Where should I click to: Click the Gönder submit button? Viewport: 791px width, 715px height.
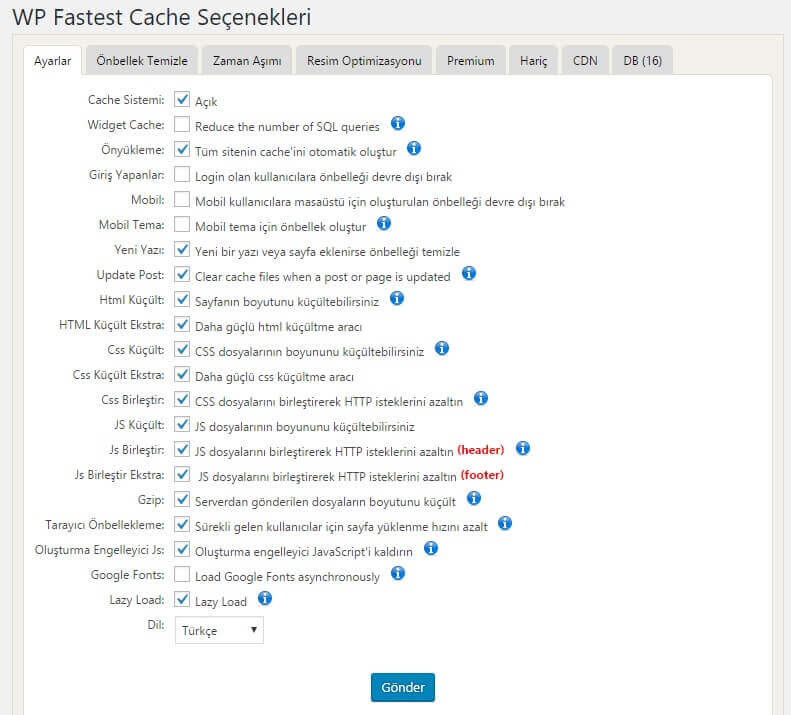[403, 687]
